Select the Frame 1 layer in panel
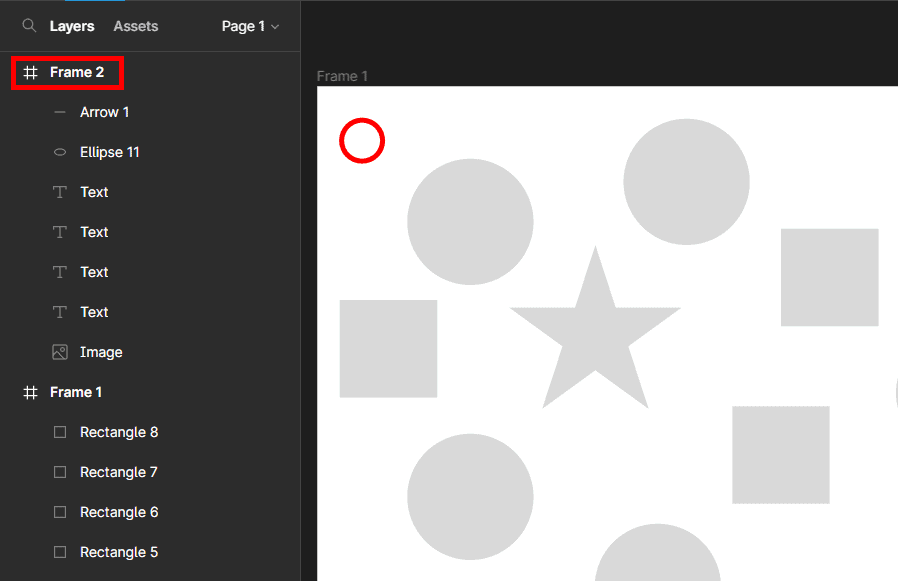The image size is (898, 581). point(76,393)
